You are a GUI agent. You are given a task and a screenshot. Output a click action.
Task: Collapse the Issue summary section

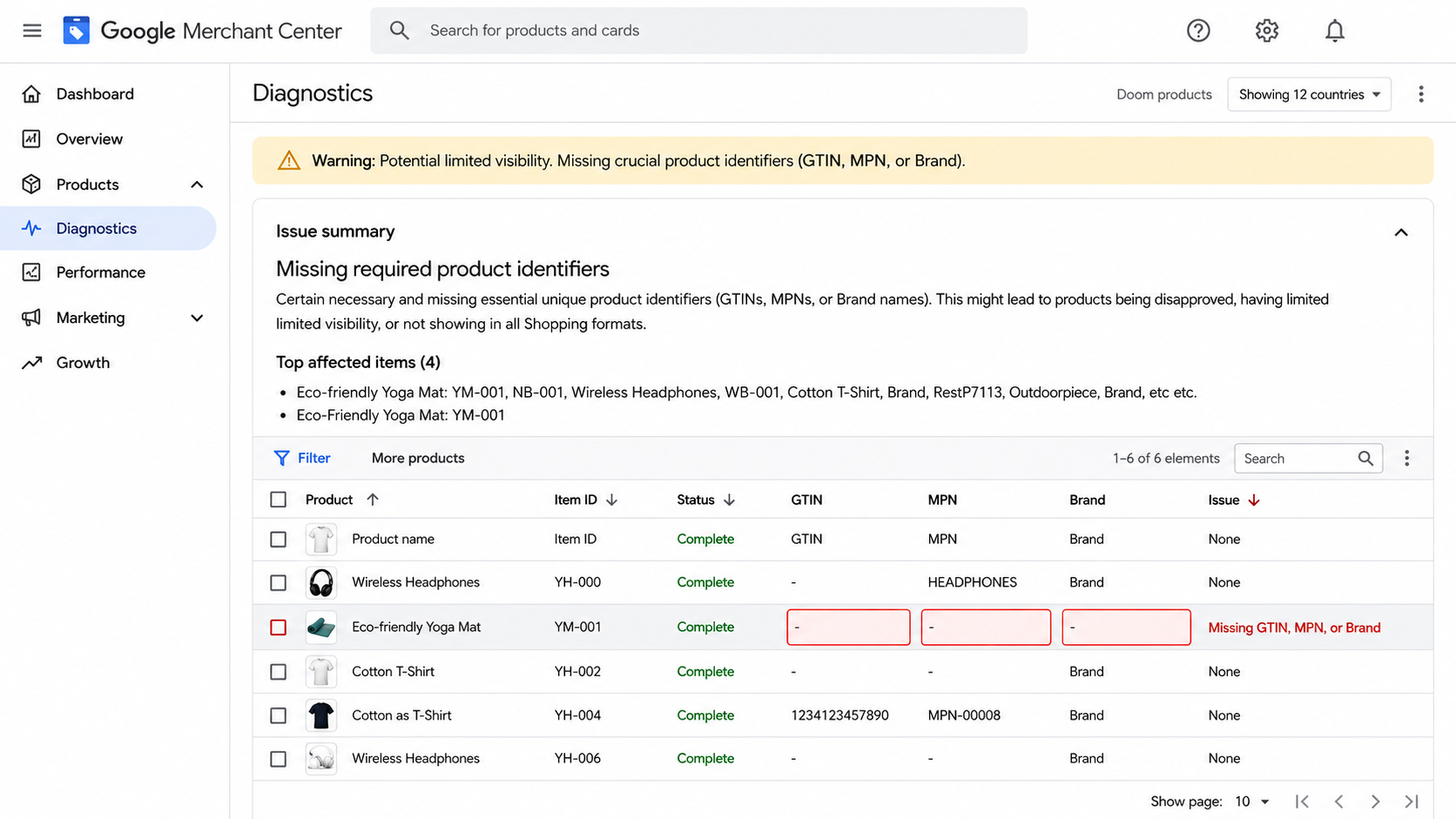(1400, 232)
